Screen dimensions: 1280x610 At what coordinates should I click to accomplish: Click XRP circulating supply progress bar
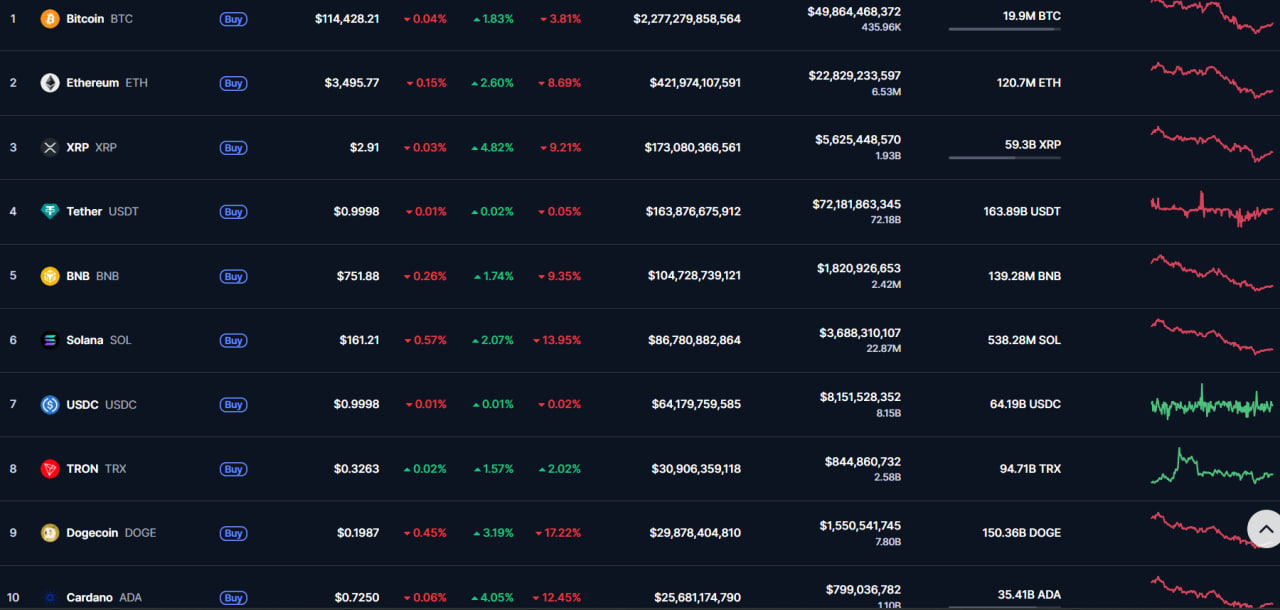tap(1004, 158)
